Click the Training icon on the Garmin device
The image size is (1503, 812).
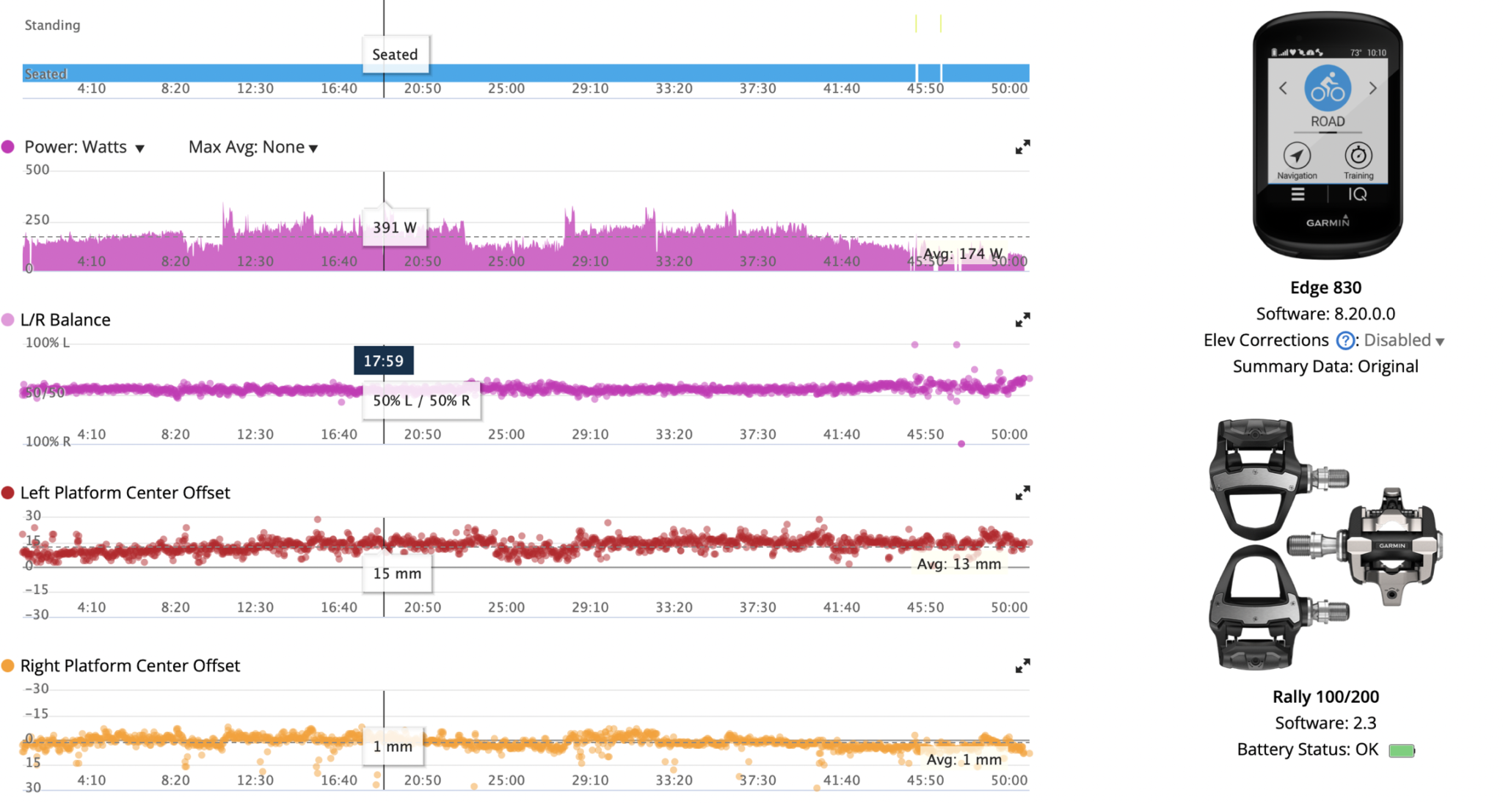(x=1358, y=156)
